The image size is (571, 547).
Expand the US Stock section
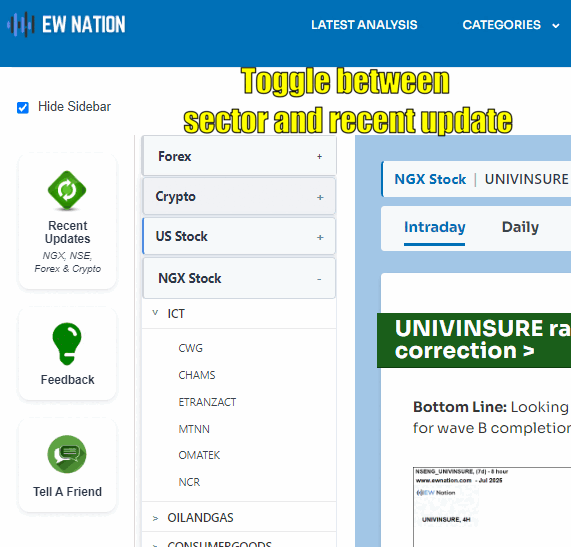click(x=239, y=236)
